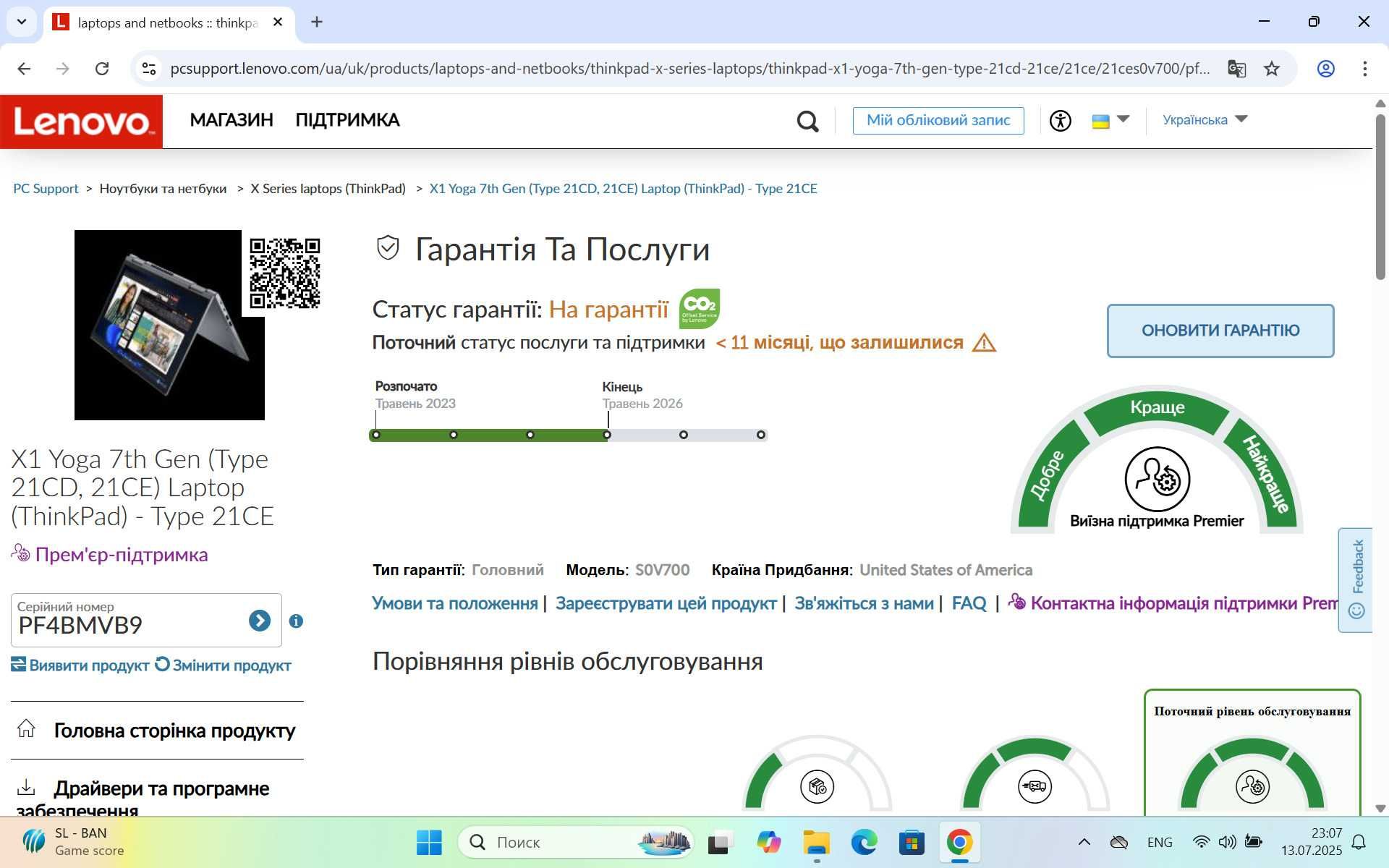Click Виявити продукт link
This screenshot has width=1389, height=868.
coord(80,665)
